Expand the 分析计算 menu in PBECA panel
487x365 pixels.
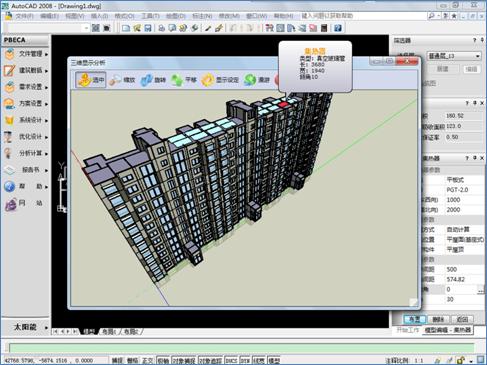point(26,153)
